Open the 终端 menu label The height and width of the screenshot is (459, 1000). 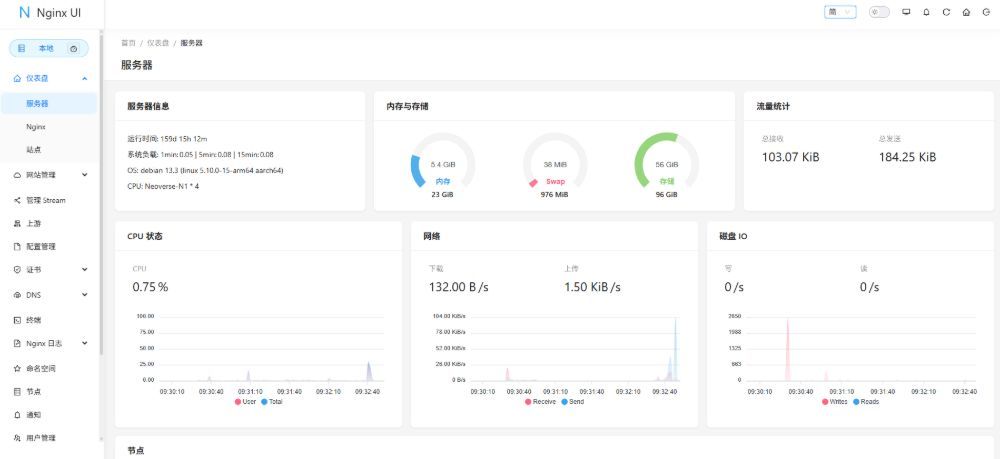(x=34, y=320)
